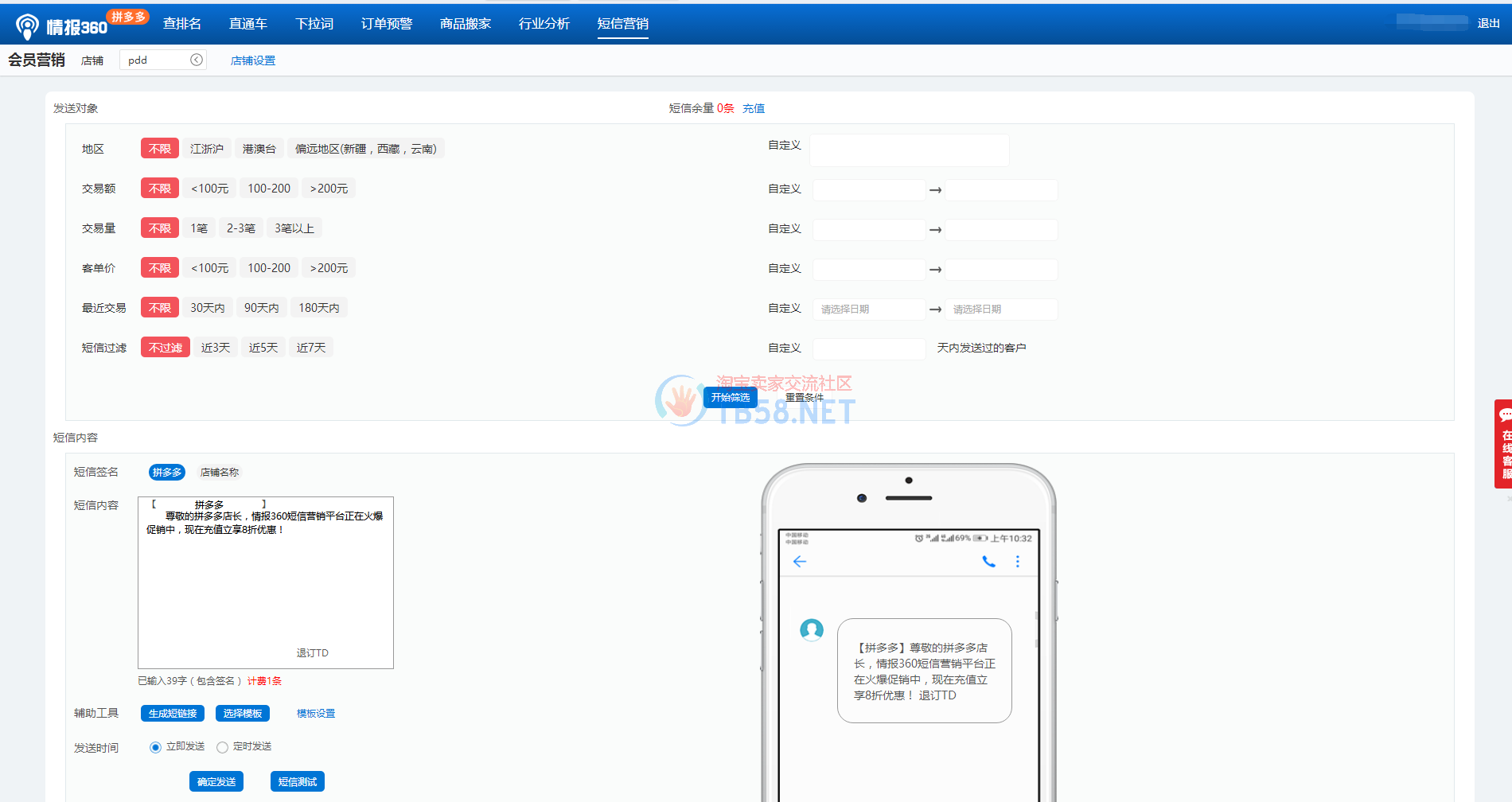The image size is (1512, 802).
Task: Click the 退出 logout link
Action: 1488,23
